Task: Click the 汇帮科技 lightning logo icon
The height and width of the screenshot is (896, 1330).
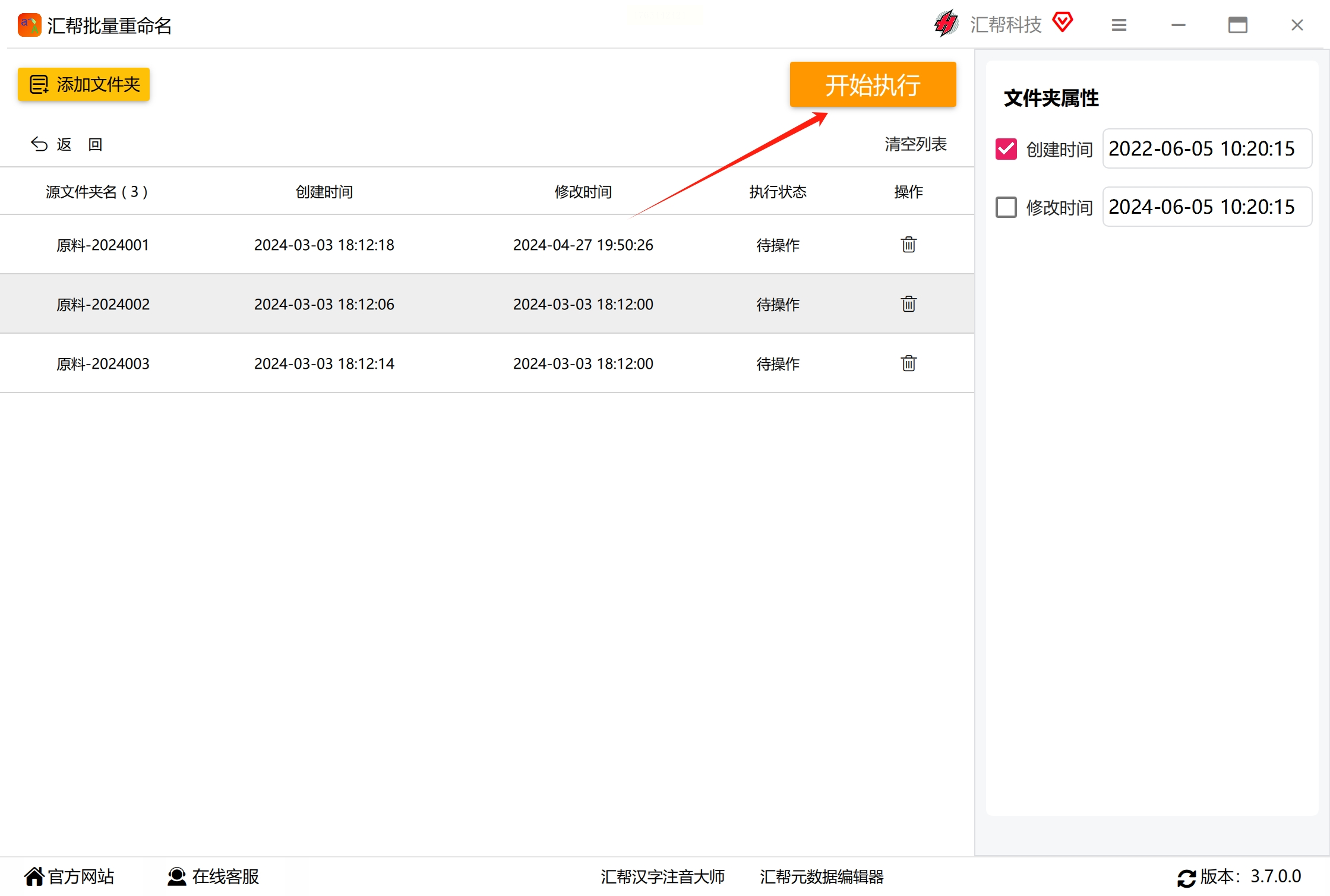Action: (x=946, y=24)
